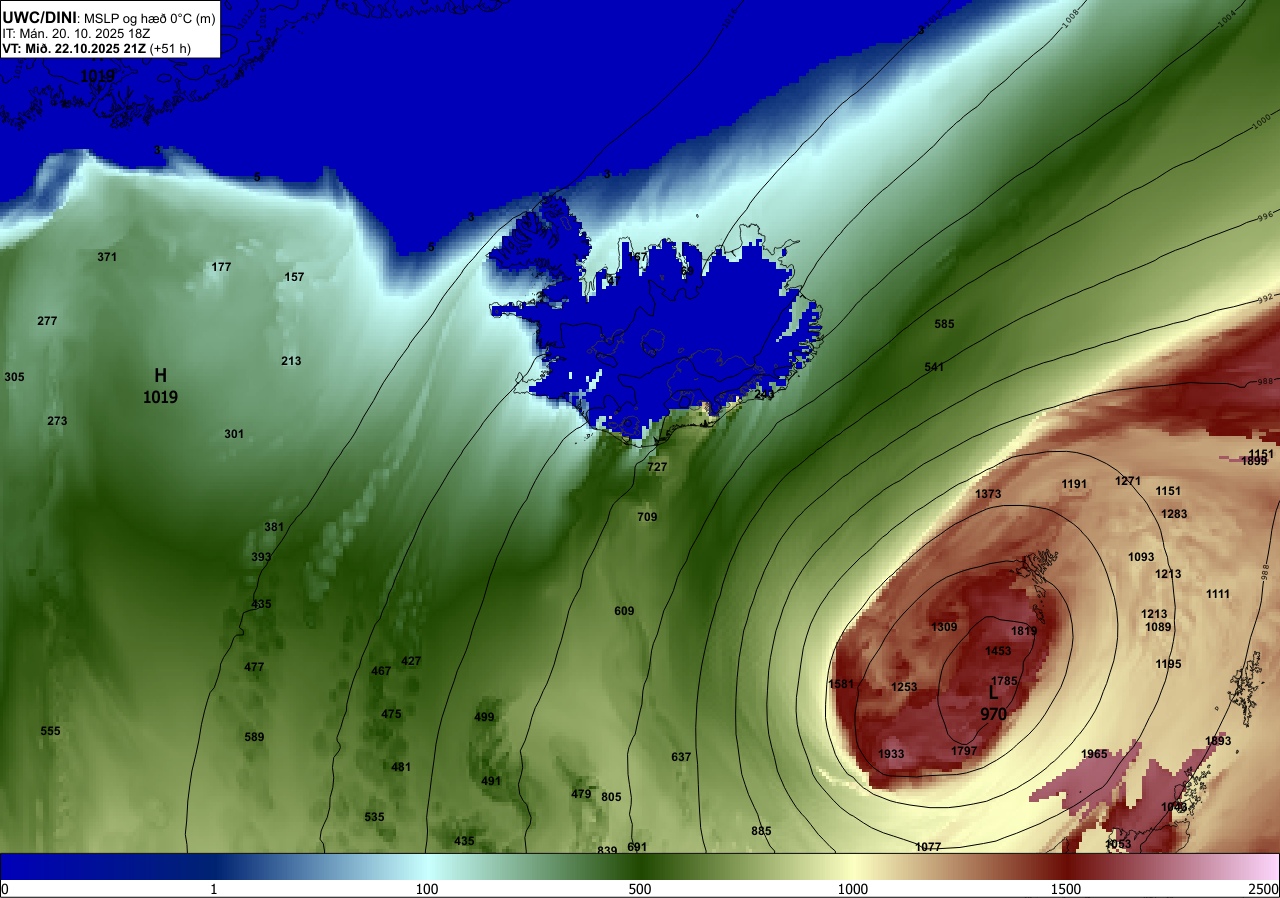Click the 381 height value
The image size is (1280, 898).
pos(274,527)
